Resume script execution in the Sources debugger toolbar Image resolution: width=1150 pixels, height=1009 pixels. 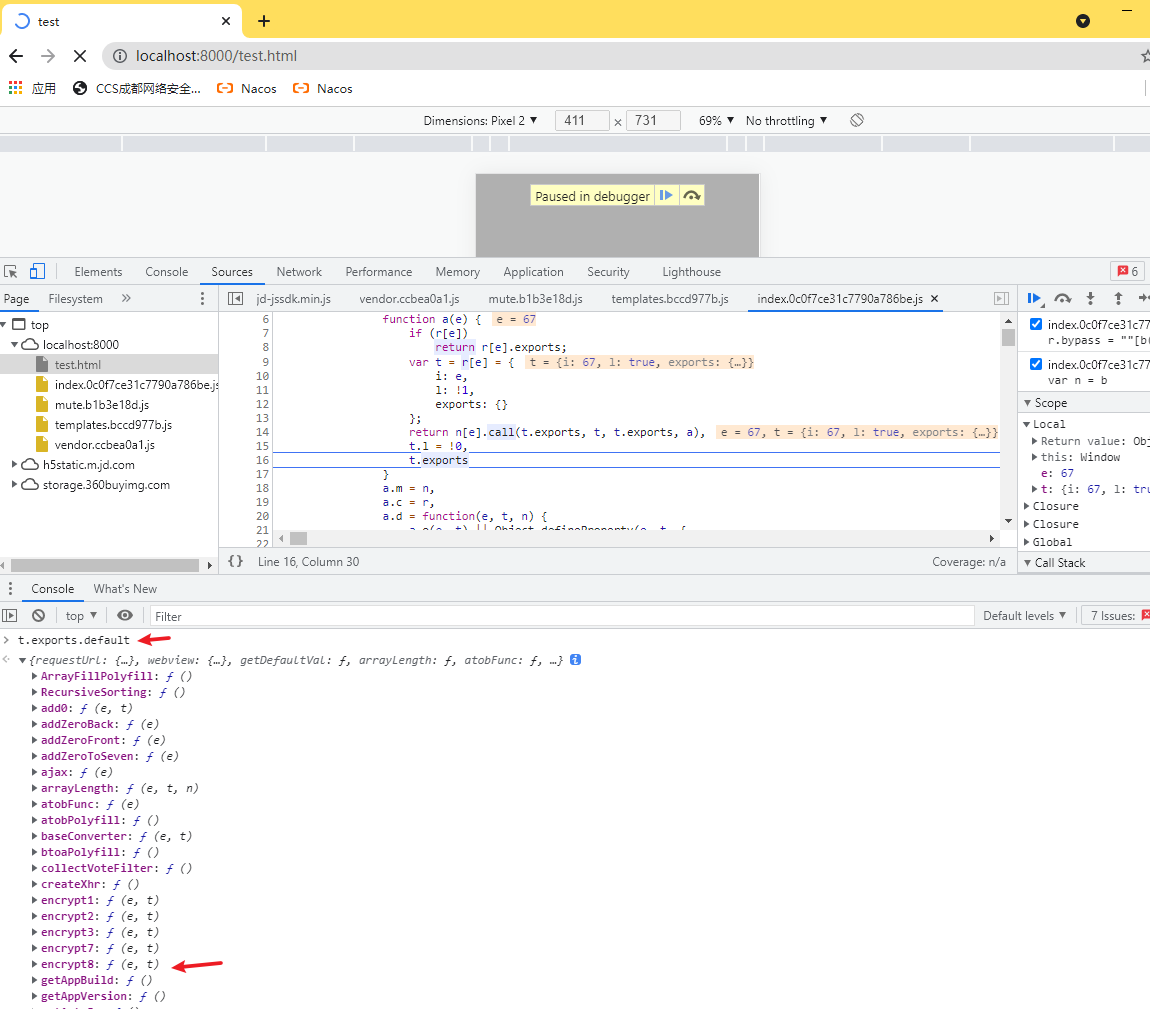[x=1035, y=298]
